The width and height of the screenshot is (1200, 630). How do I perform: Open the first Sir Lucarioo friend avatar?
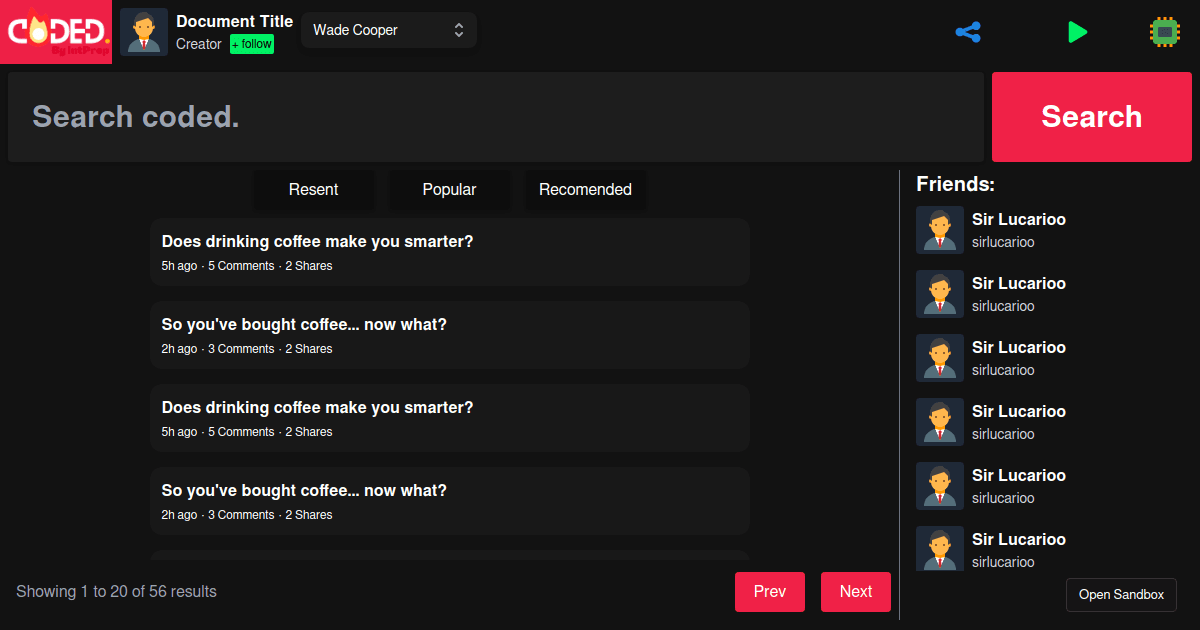coord(940,230)
